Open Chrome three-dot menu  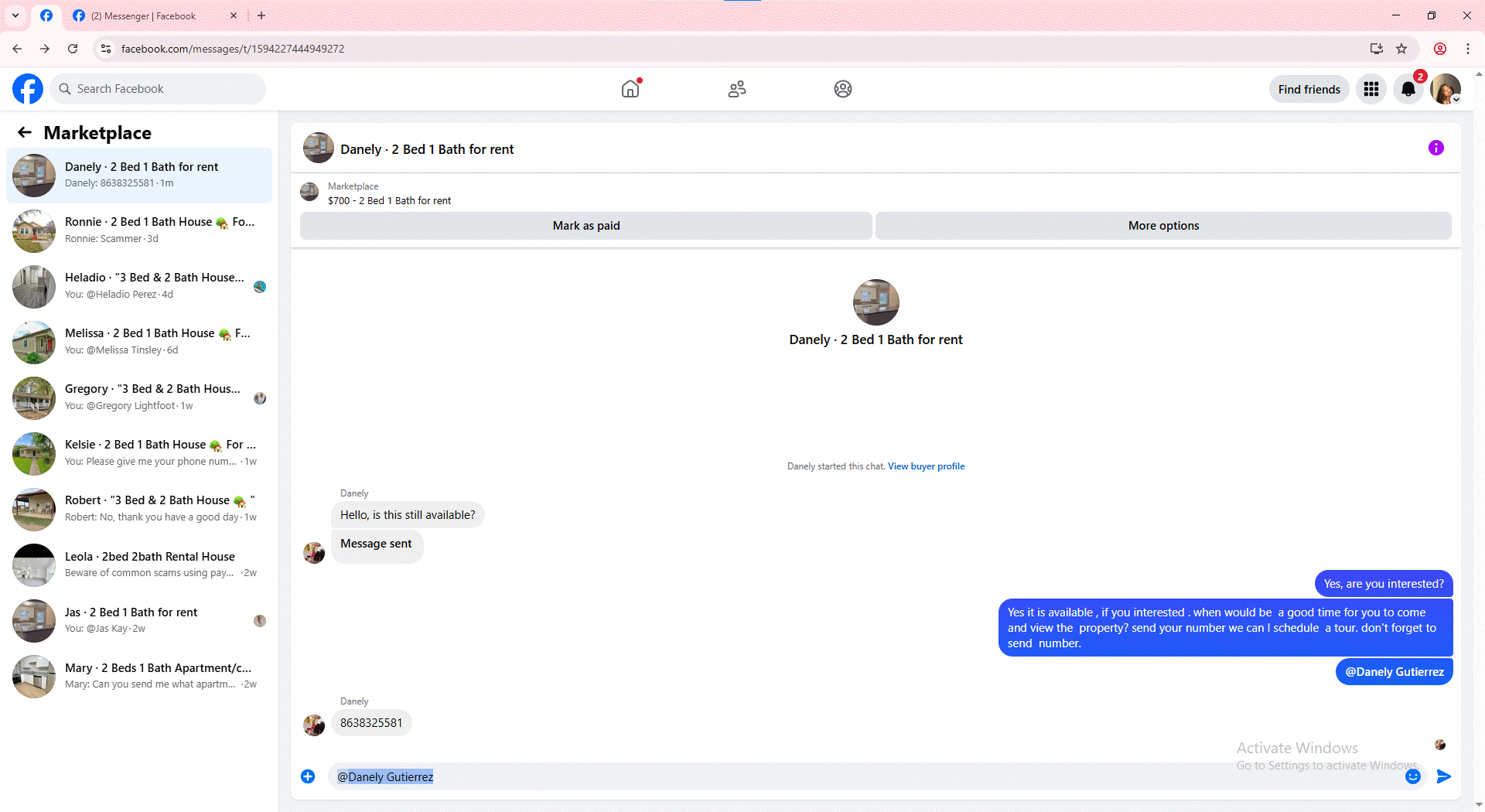pos(1468,49)
